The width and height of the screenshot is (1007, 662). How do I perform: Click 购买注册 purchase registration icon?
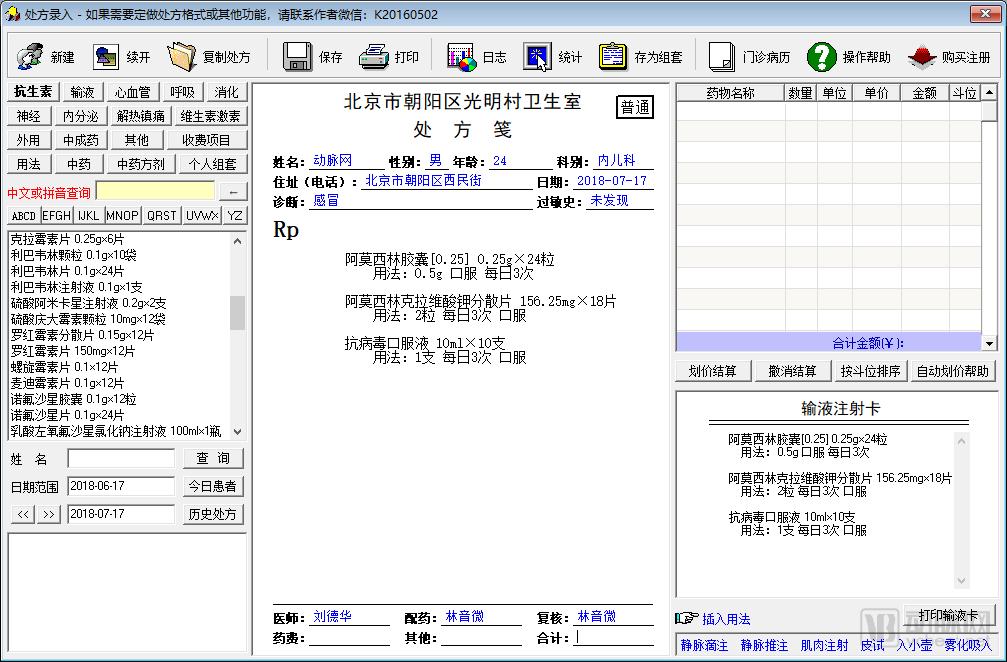pos(922,57)
